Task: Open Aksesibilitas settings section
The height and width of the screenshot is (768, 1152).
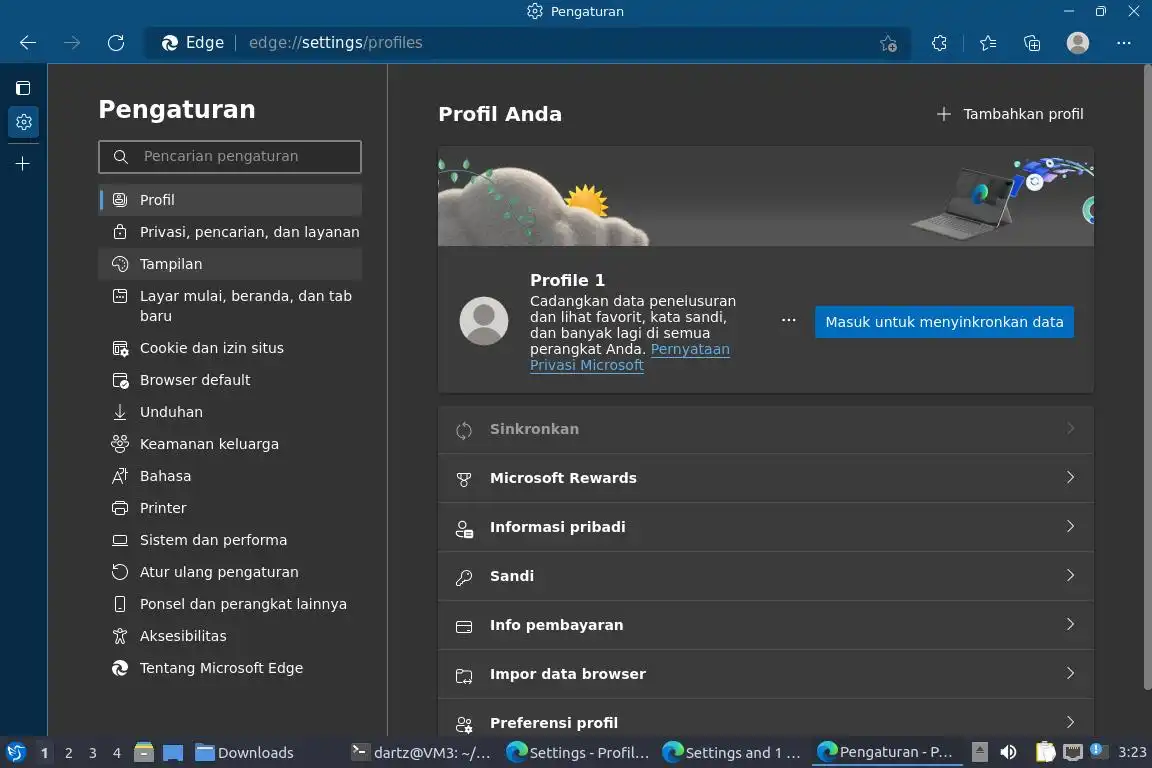Action: [230, 636]
